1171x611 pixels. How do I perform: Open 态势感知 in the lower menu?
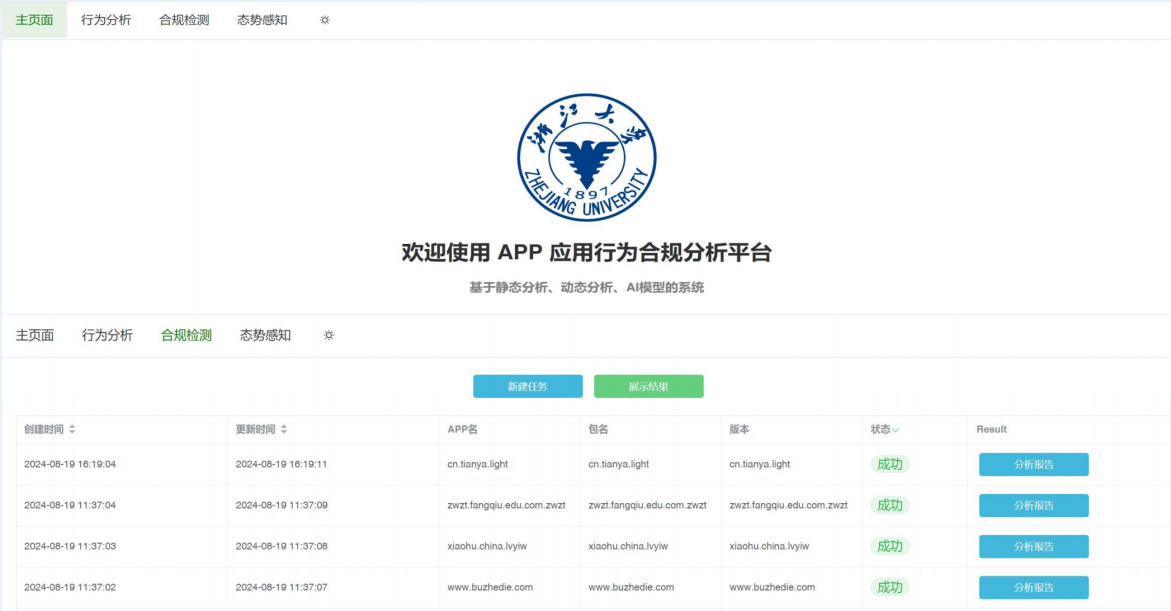click(265, 335)
